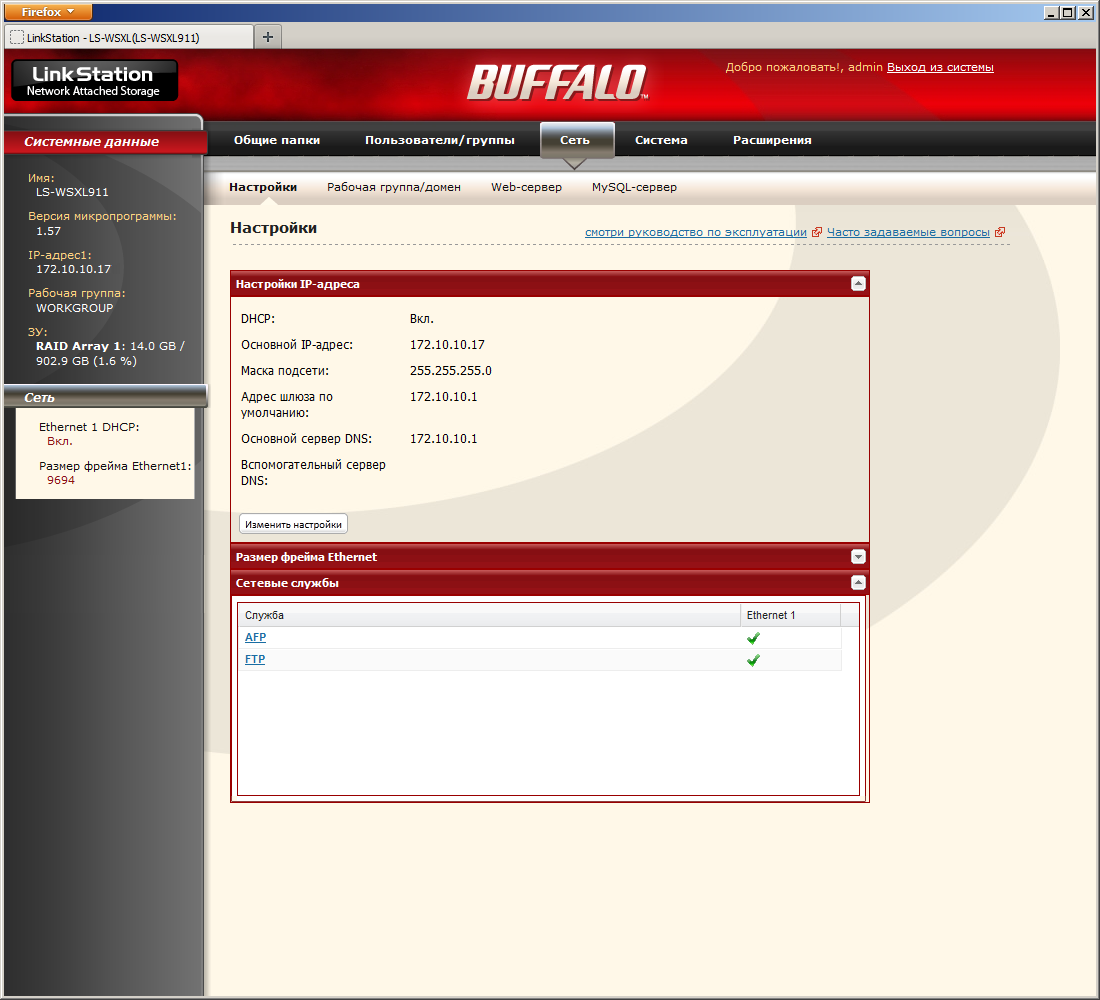Open Часто задаваемые вопросы link
The width and height of the screenshot is (1100, 1000).
tap(908, 232)
